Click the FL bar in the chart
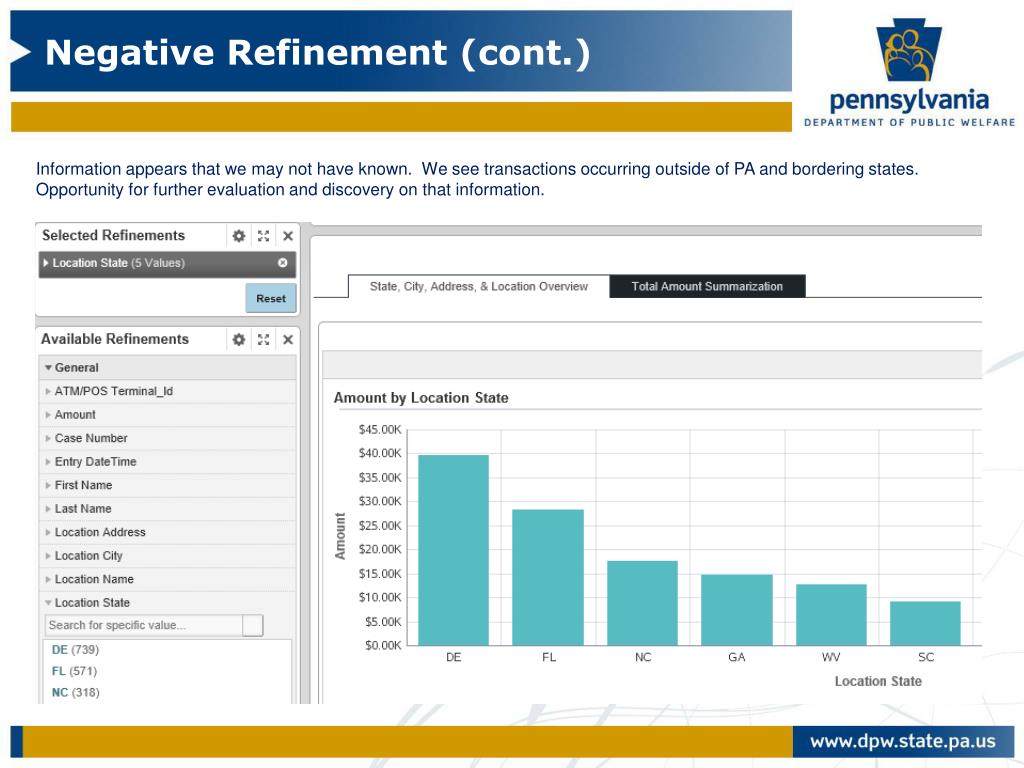 (x=548, y=577)
